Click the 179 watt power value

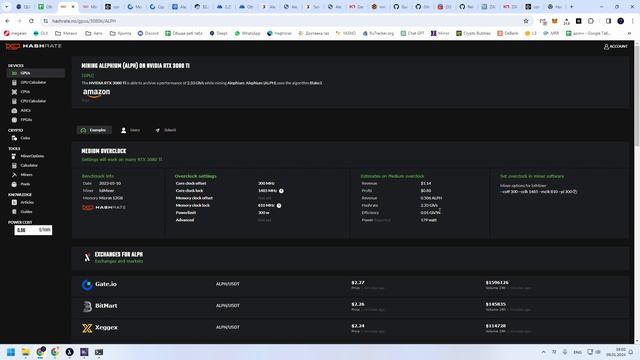tap(429, 220)
